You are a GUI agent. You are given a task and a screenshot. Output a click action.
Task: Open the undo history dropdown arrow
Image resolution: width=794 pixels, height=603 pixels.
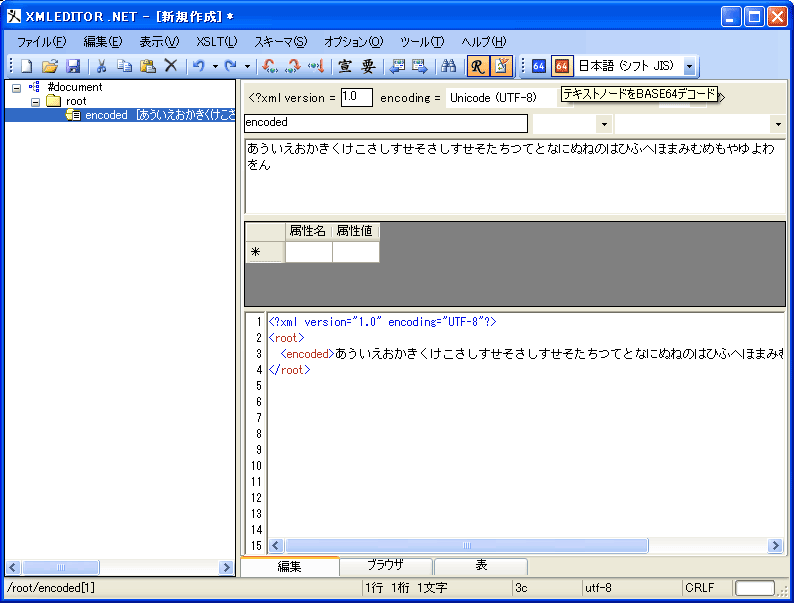(x=215, y=66)
